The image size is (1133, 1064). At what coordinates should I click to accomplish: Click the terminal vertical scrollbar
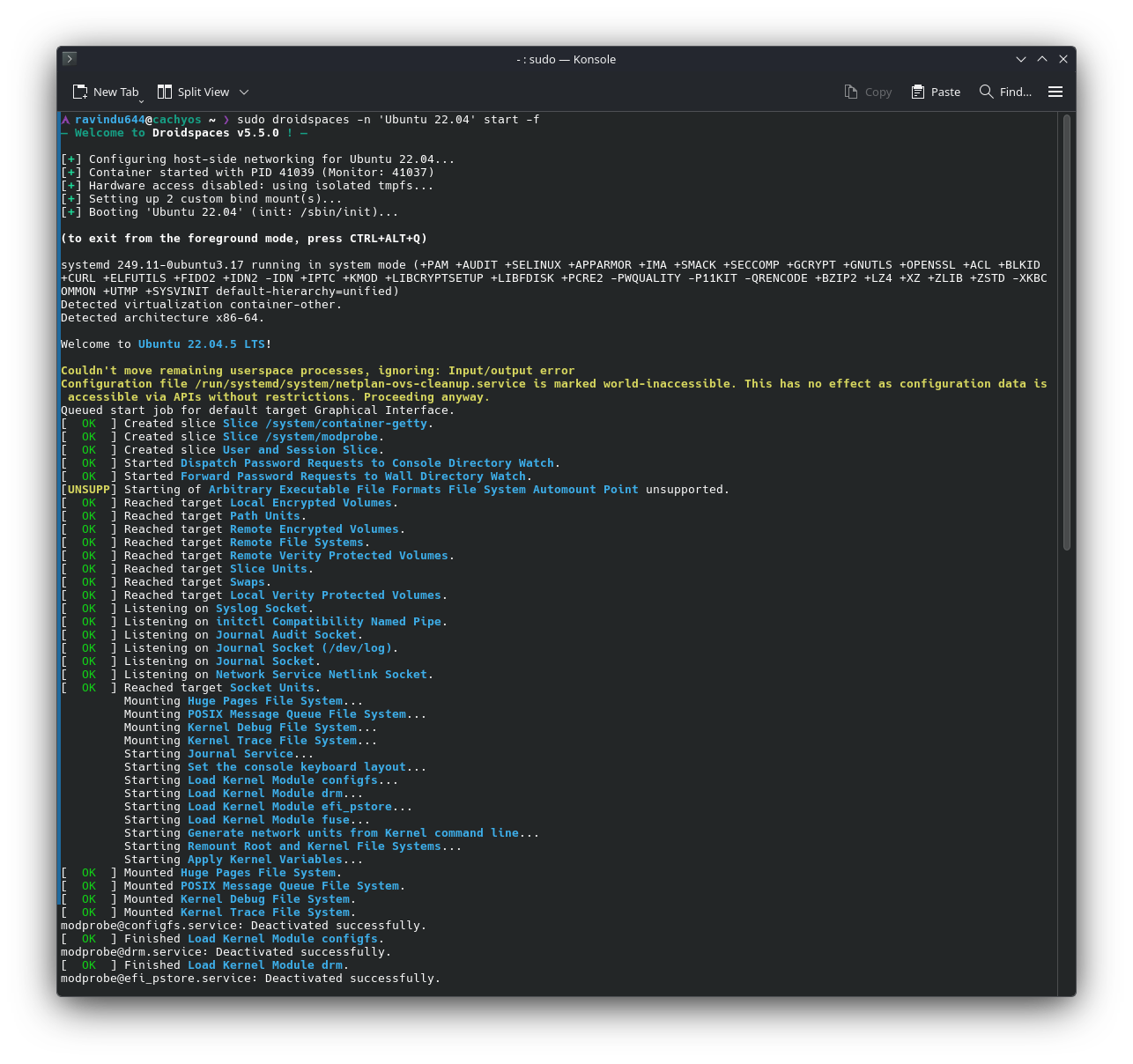coord(1066,333)
